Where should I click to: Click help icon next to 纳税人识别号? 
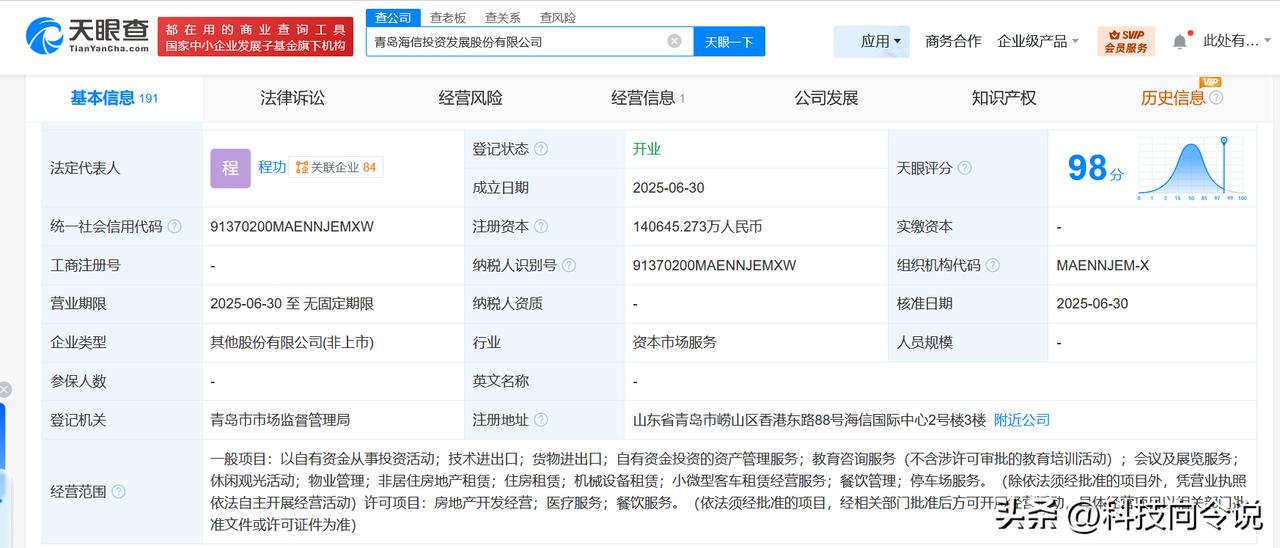pyautogui.click(x=569, y=265)
